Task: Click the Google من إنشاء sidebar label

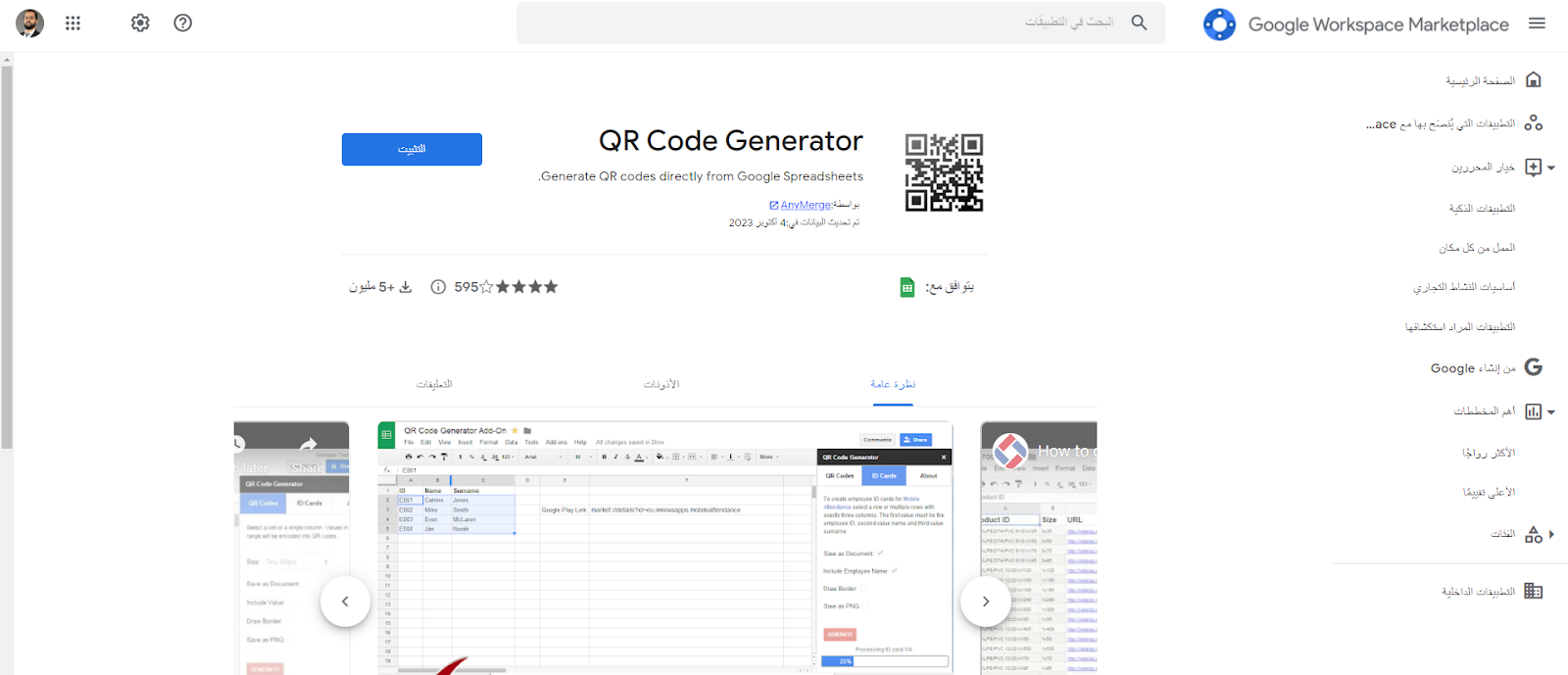Action: 1473,368
